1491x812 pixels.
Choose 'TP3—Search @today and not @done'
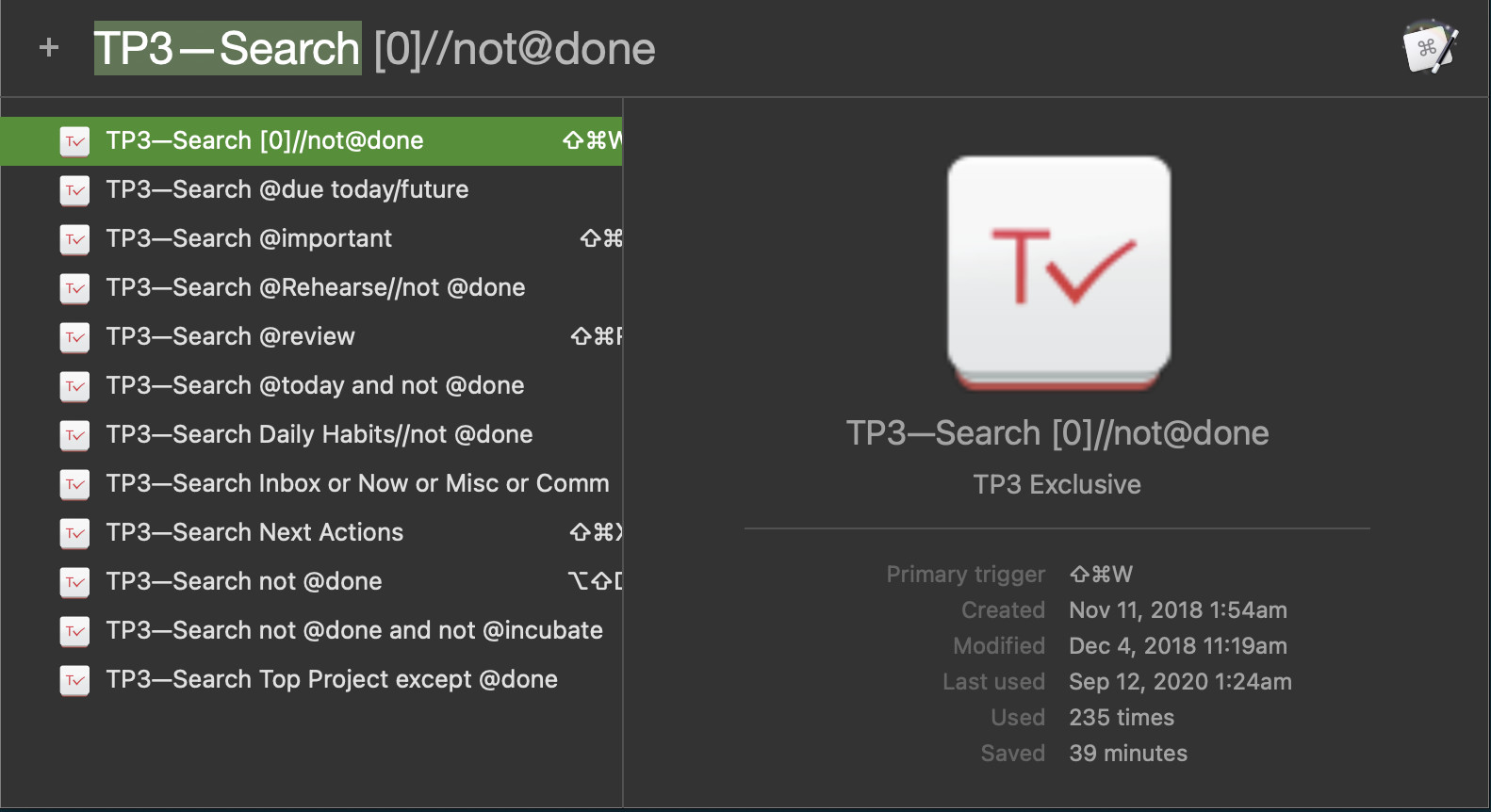click(311, 386)
